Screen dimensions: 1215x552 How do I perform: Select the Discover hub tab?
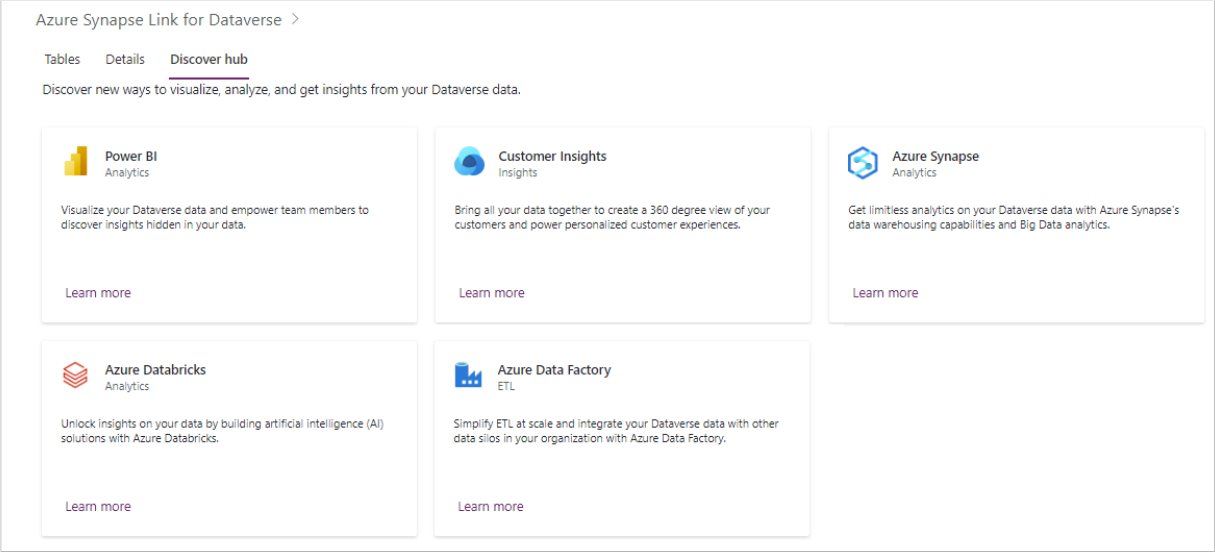click(209, 60)
